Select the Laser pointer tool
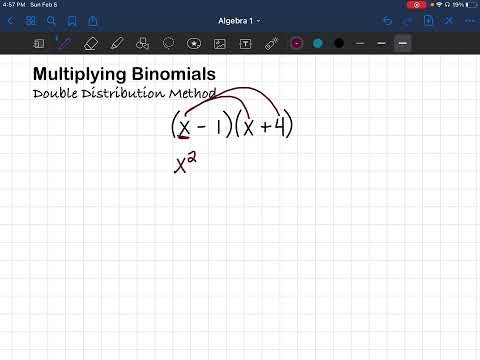Image resolution: width=480 pixels, height=360 pixels. tap(271, 43)
